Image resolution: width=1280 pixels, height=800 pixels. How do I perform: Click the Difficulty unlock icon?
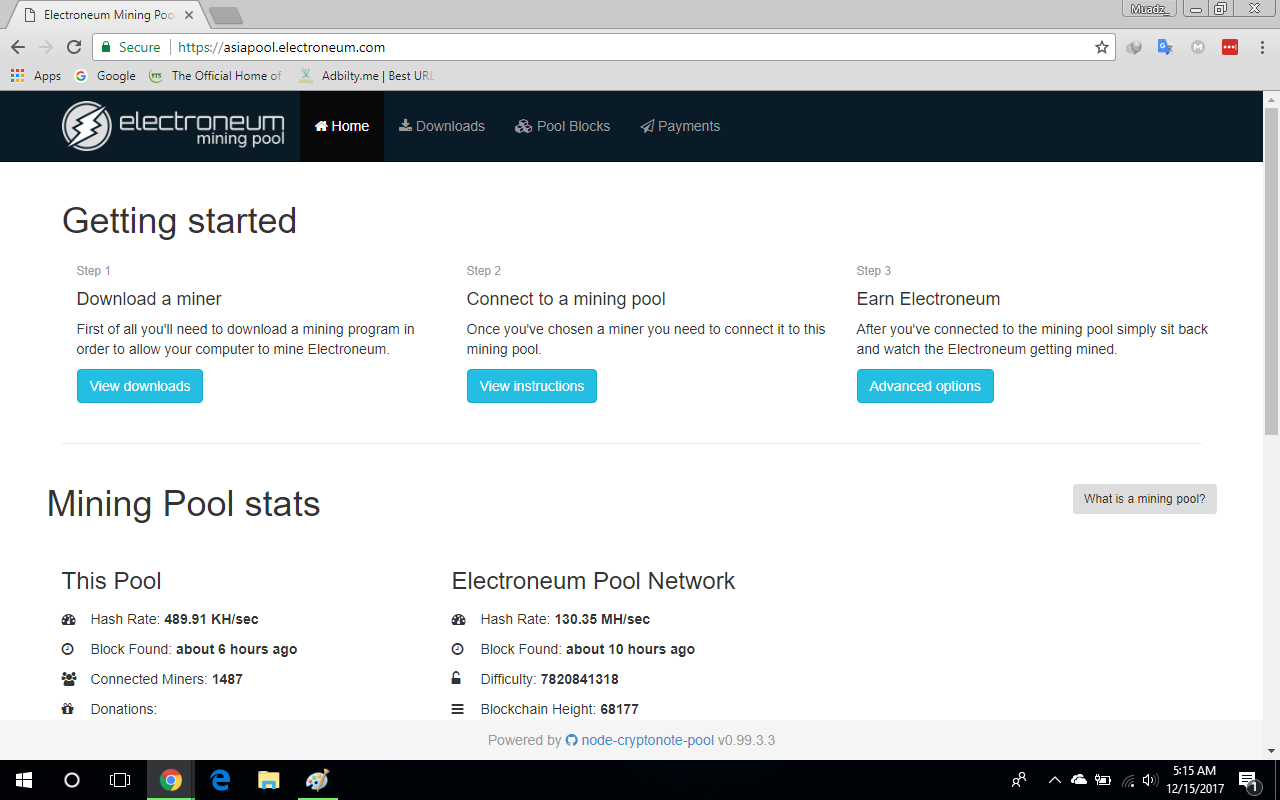point(457,679)
